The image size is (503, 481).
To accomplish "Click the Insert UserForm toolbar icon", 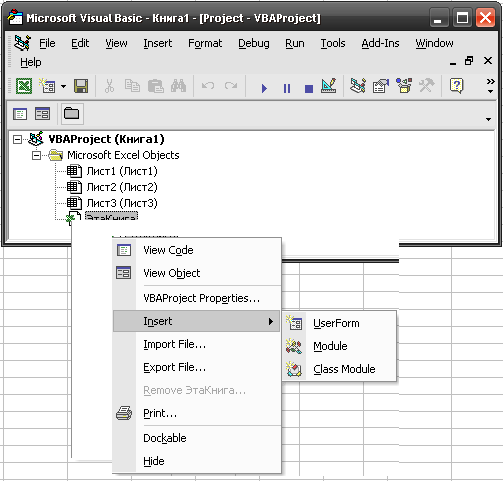I will pyautogui.click(x=47, y=86).
